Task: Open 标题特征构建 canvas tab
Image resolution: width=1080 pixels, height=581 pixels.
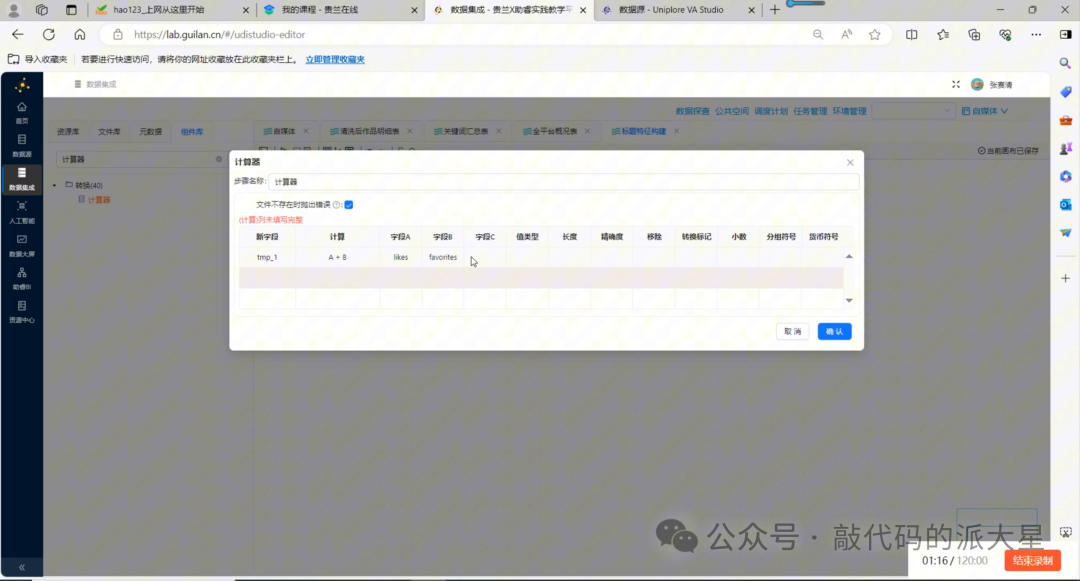Action: coord(639,131)
